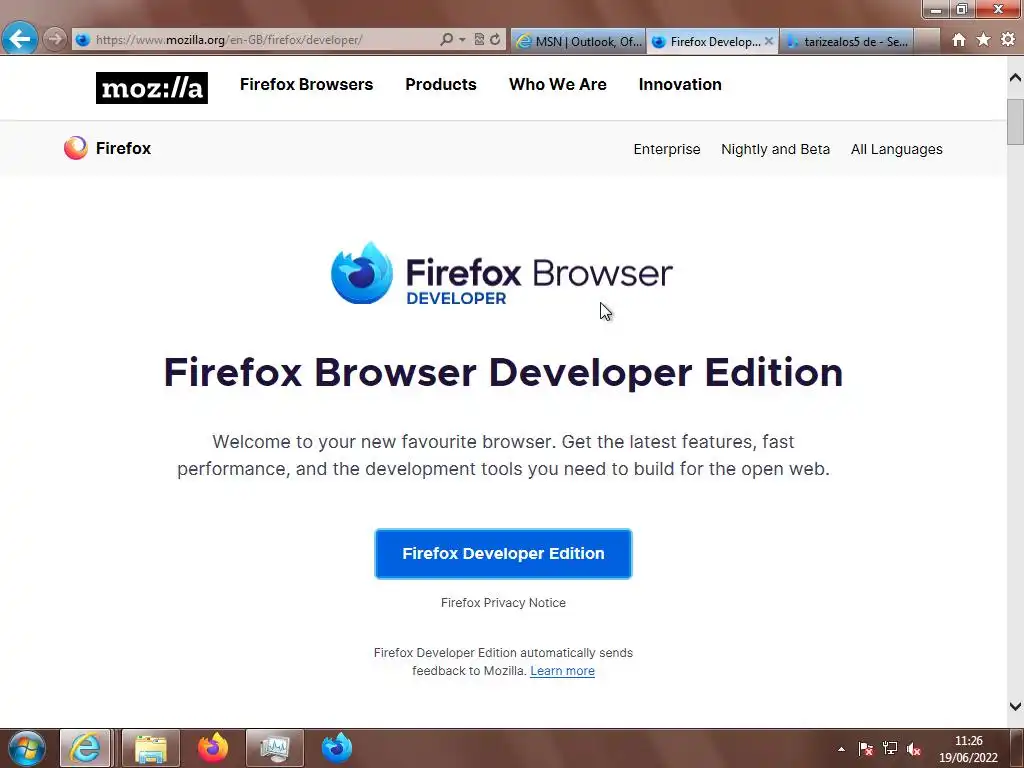This screenshot has width=1024, height=768.
Task: Click the search magnifier in address bar
Action: (x=446, y=40)
